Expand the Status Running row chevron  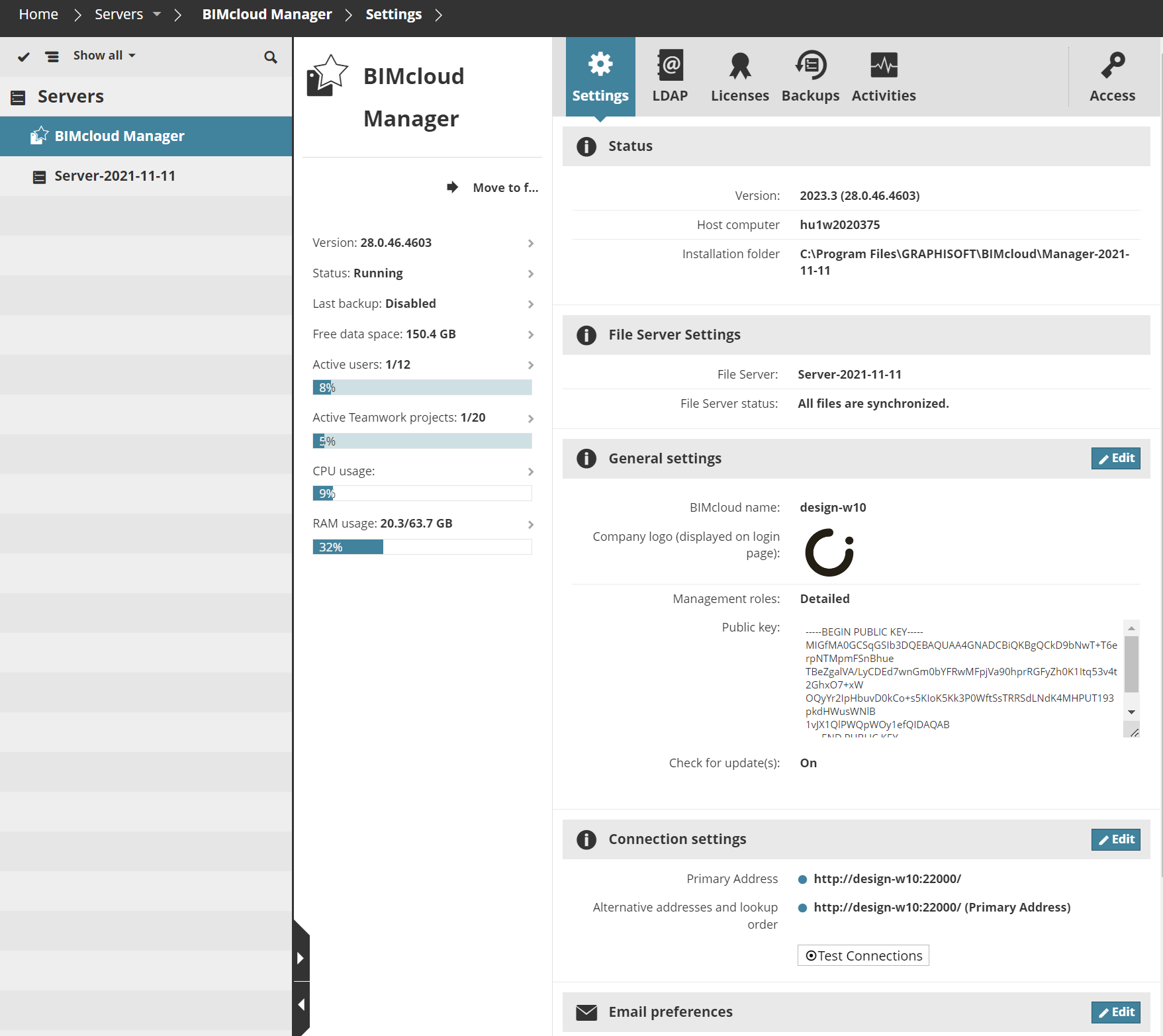point(530,274)
